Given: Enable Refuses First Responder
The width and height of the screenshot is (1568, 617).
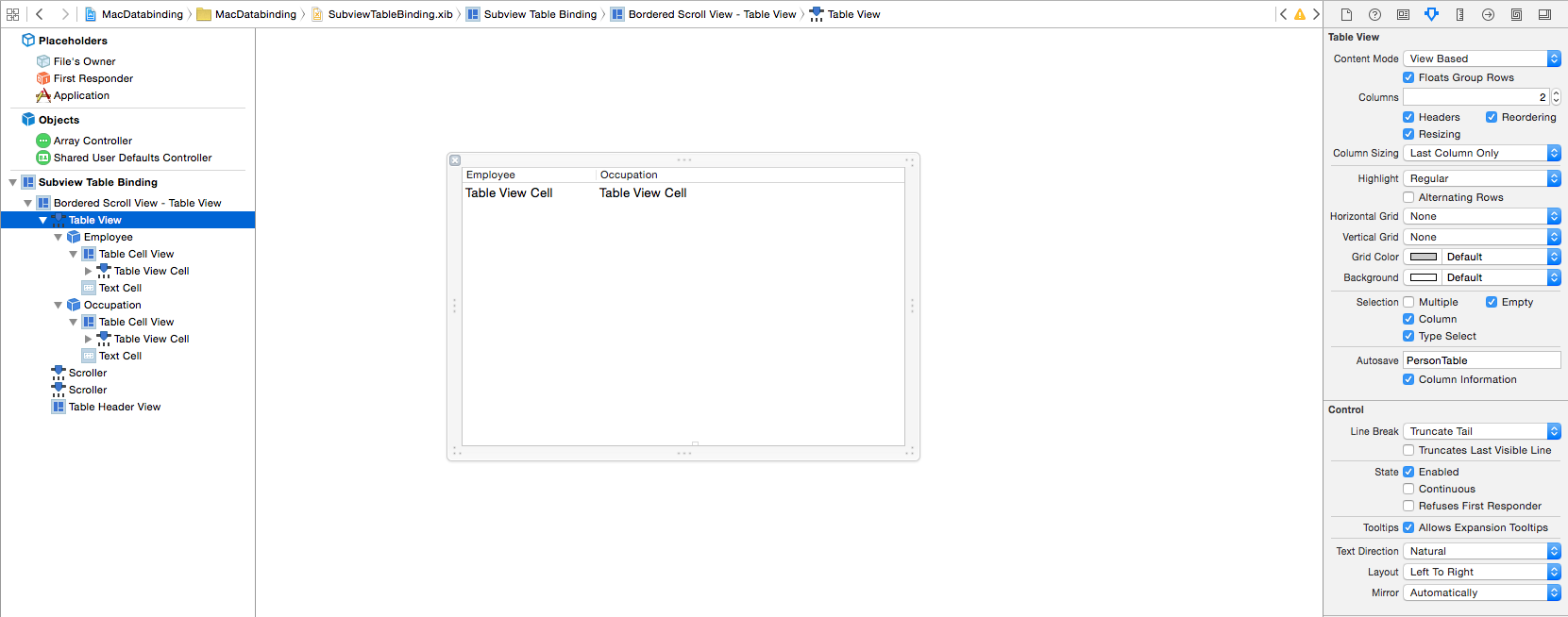Looking at the screenshot, I should click(1408, 506).
